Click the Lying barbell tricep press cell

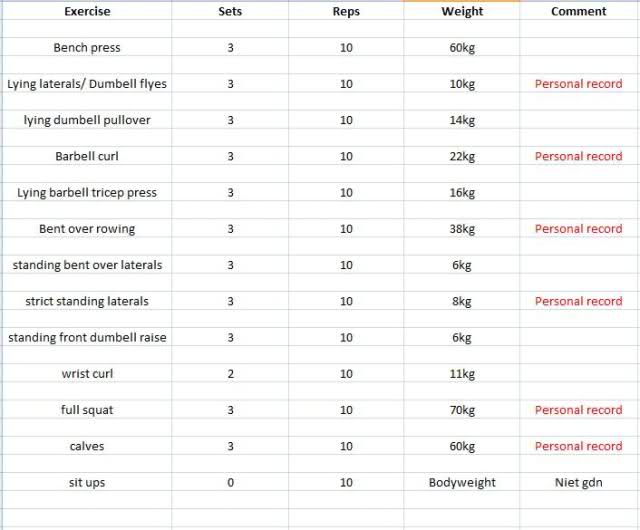click(87, 193)
